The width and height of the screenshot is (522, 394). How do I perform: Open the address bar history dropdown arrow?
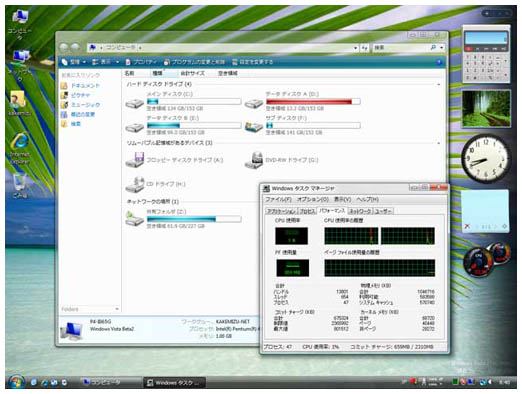click(356, 48)
